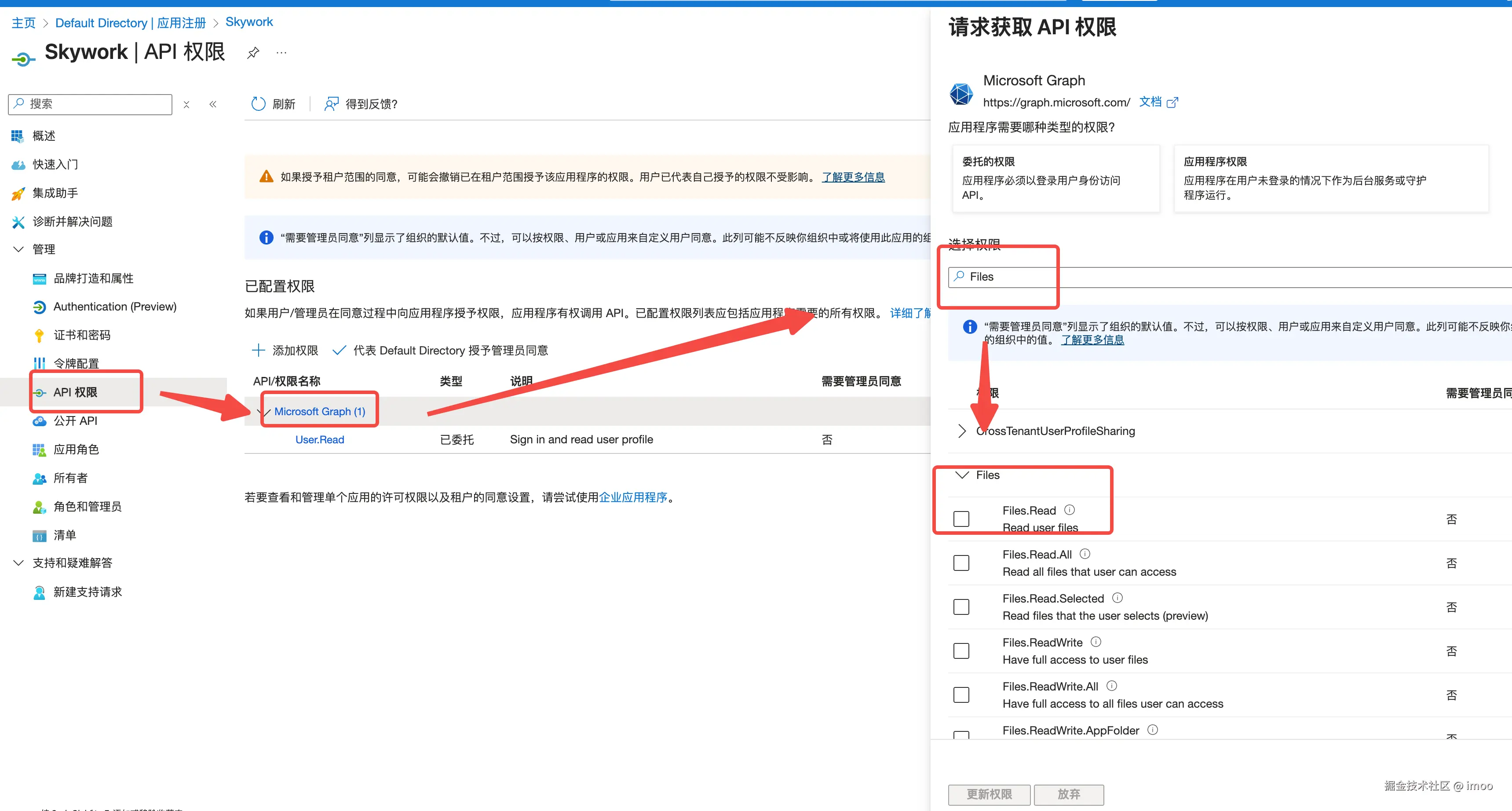Check the Files.Read.Selected permission checkbox
The width and height of the screenshot is (1512, 811).
961,607
